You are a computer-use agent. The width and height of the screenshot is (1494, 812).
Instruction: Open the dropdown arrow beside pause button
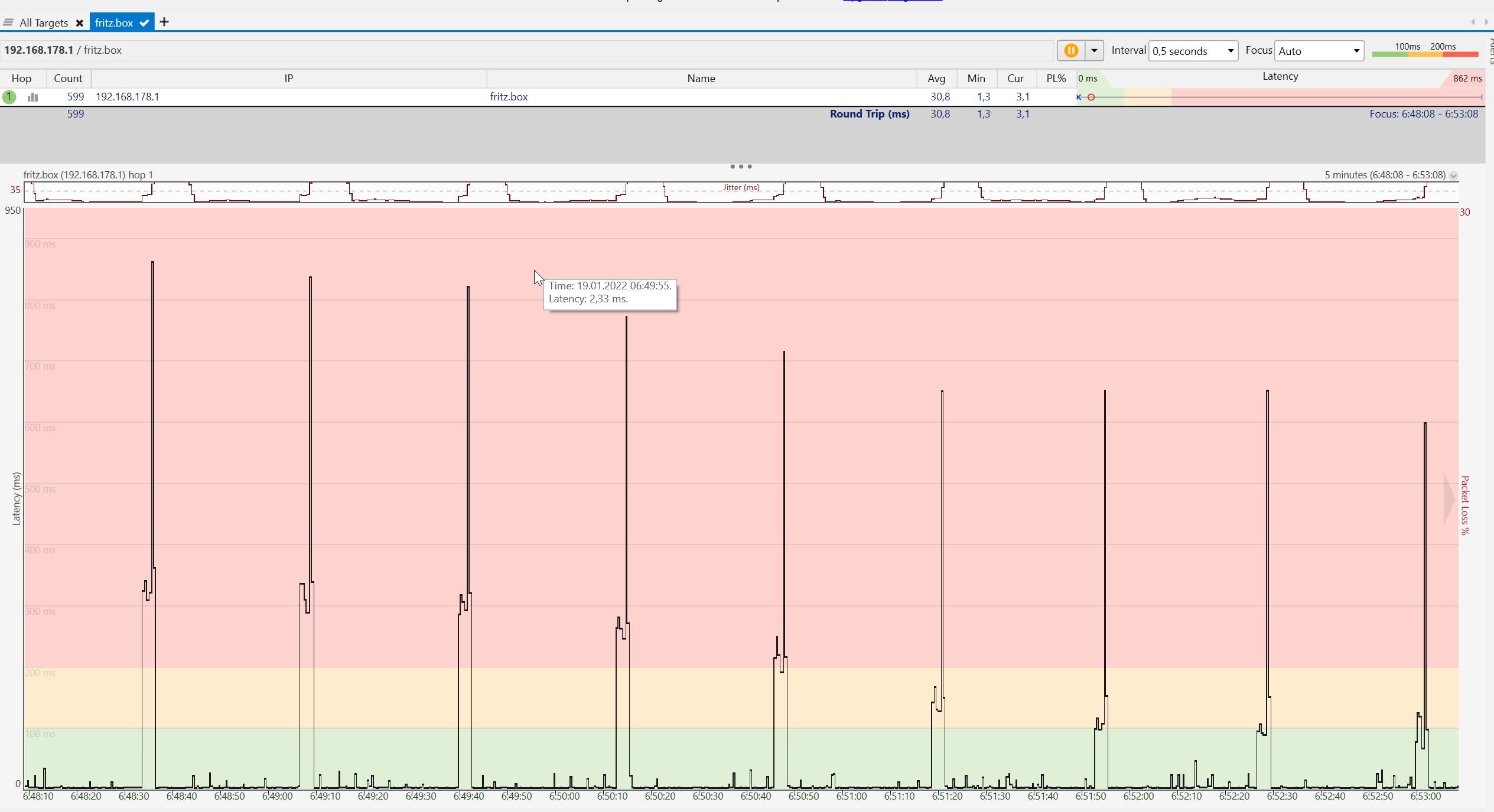(x=1094, y=51)
